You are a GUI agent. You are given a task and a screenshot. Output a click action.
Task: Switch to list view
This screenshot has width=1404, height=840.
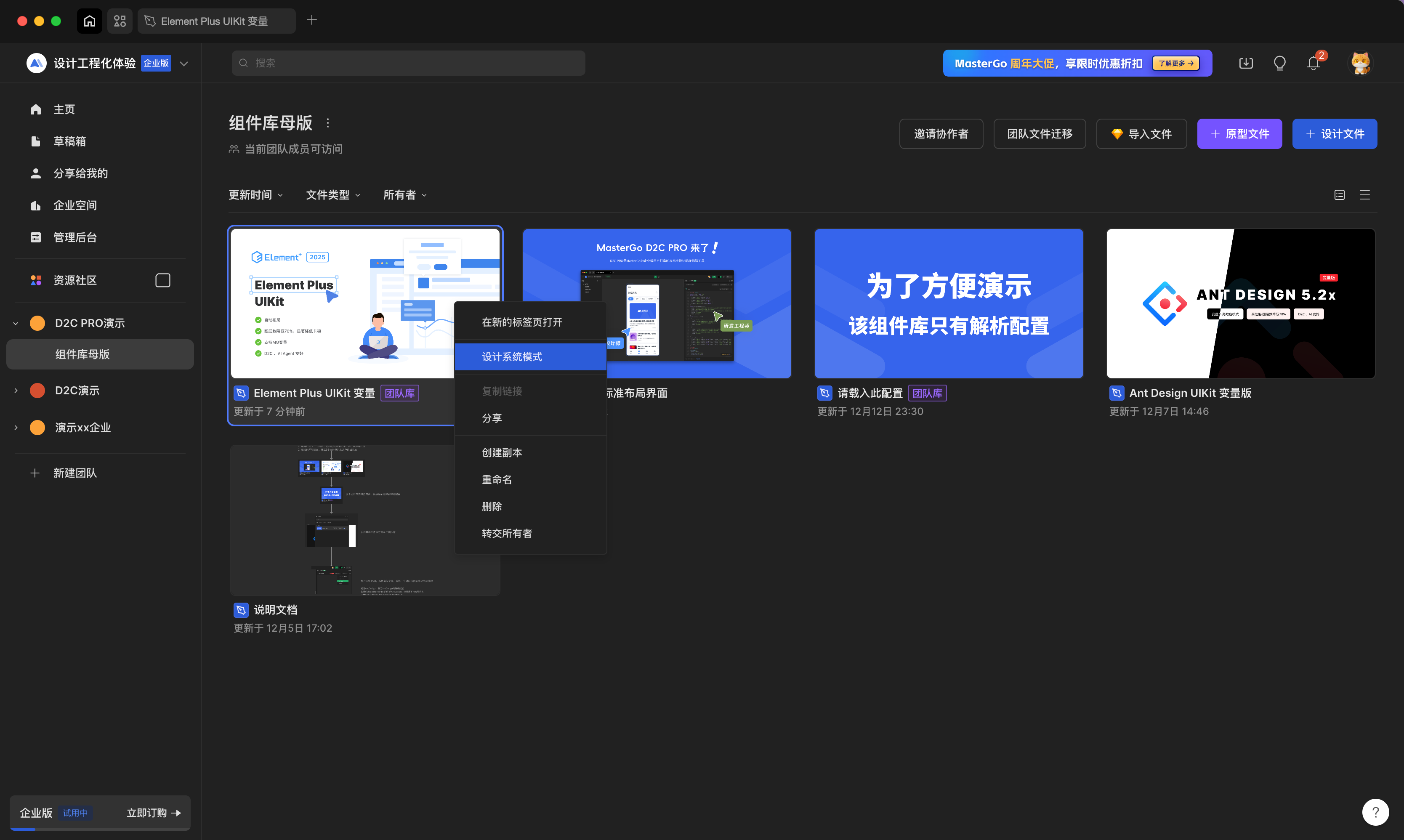(x=1365, y=195)
